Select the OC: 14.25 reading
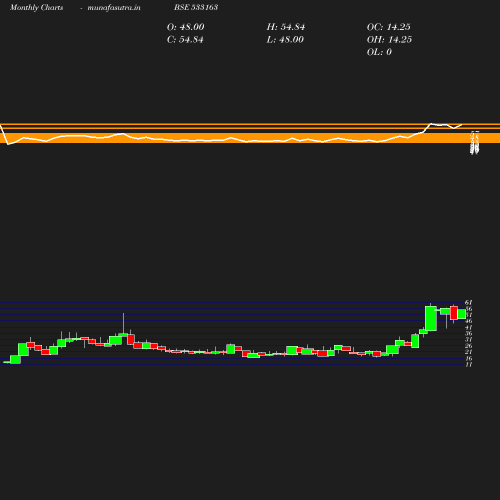The width and height of the screenshot is (500, 500). (x=389, y=27)
